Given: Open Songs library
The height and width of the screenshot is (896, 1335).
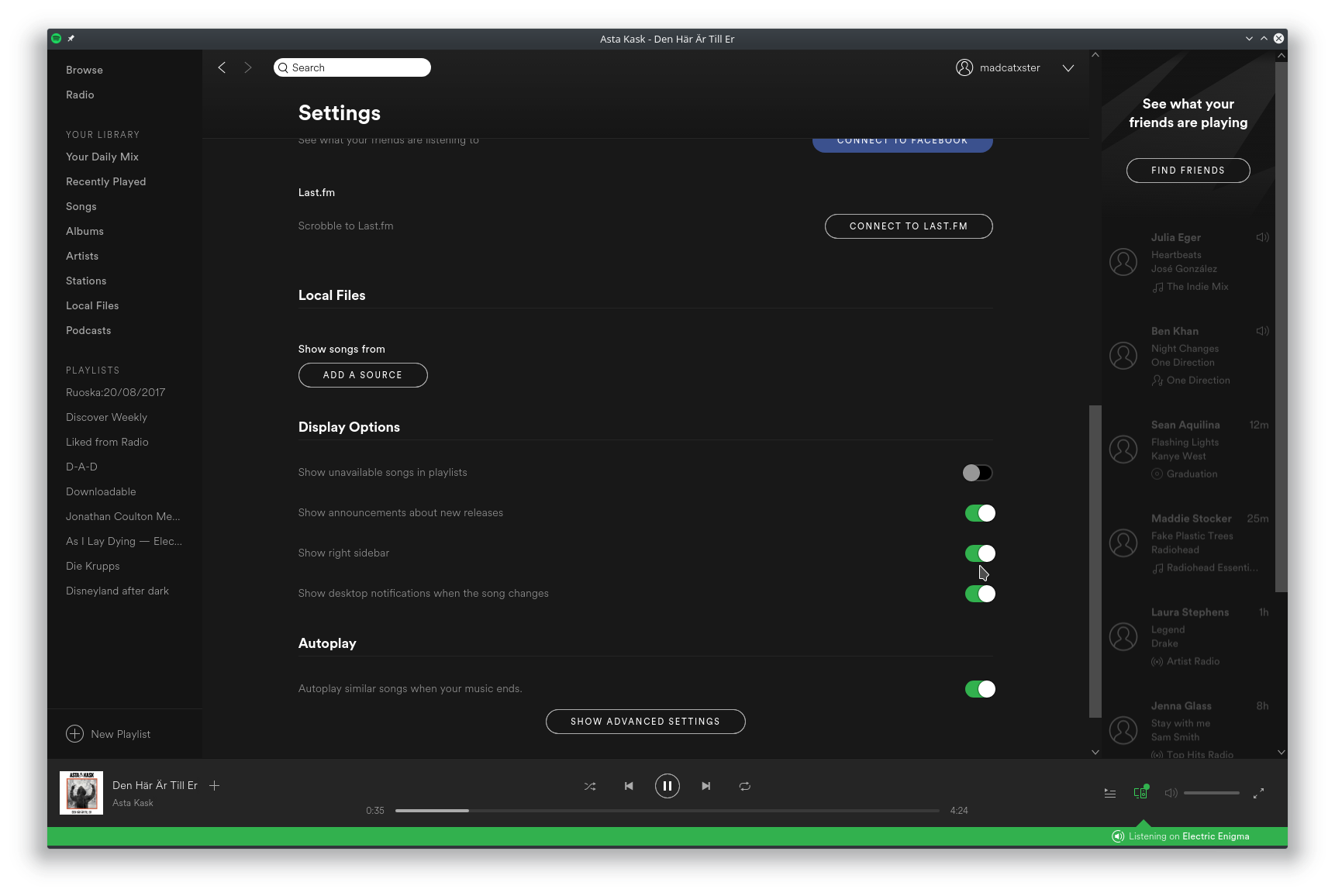Looking at the screenshot, I should tap(81, 206).
